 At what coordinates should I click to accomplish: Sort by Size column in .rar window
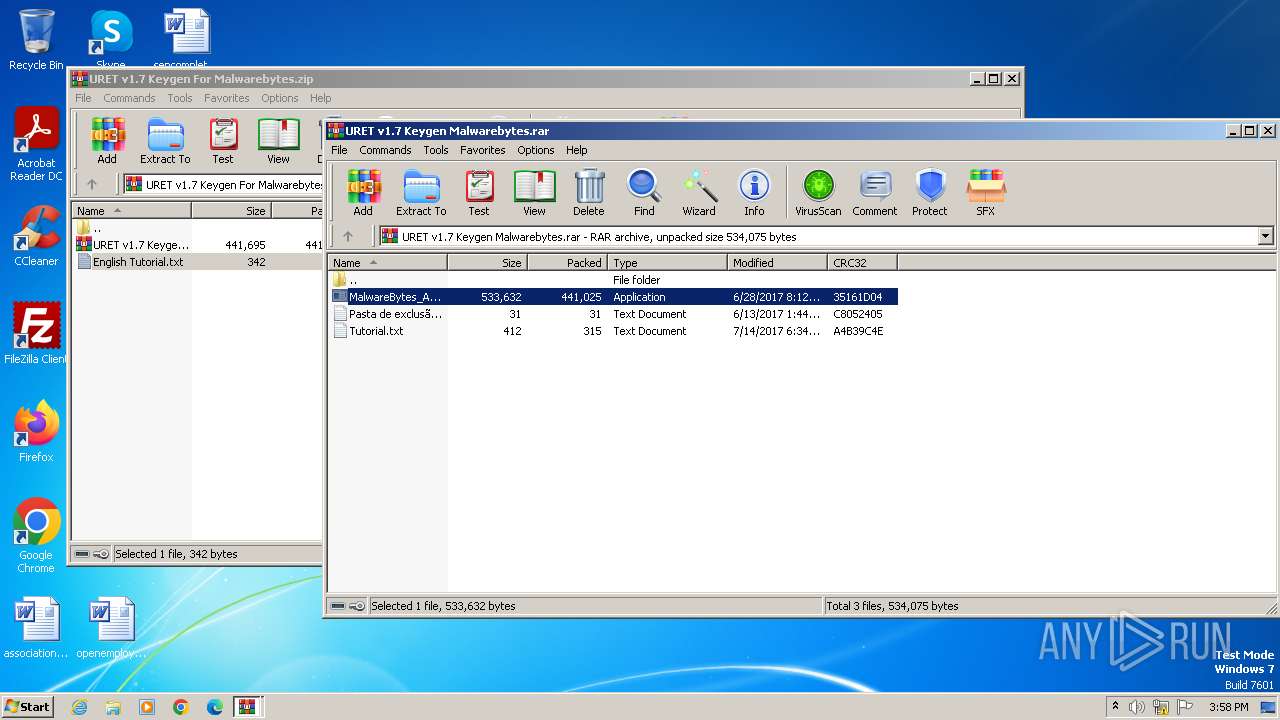pyautogui.click(x=487, y=263)
